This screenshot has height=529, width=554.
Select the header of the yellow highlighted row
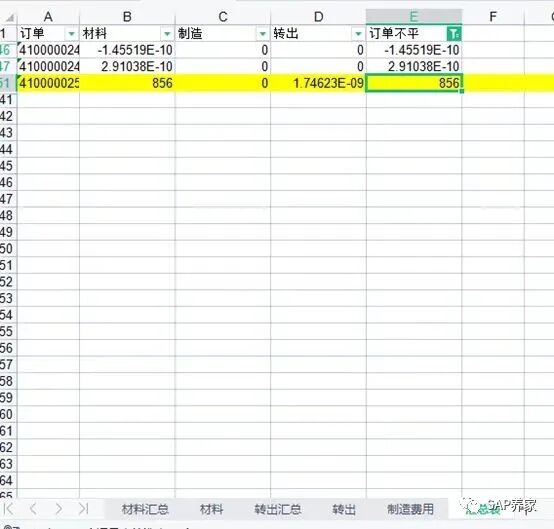tap(8, 83)
